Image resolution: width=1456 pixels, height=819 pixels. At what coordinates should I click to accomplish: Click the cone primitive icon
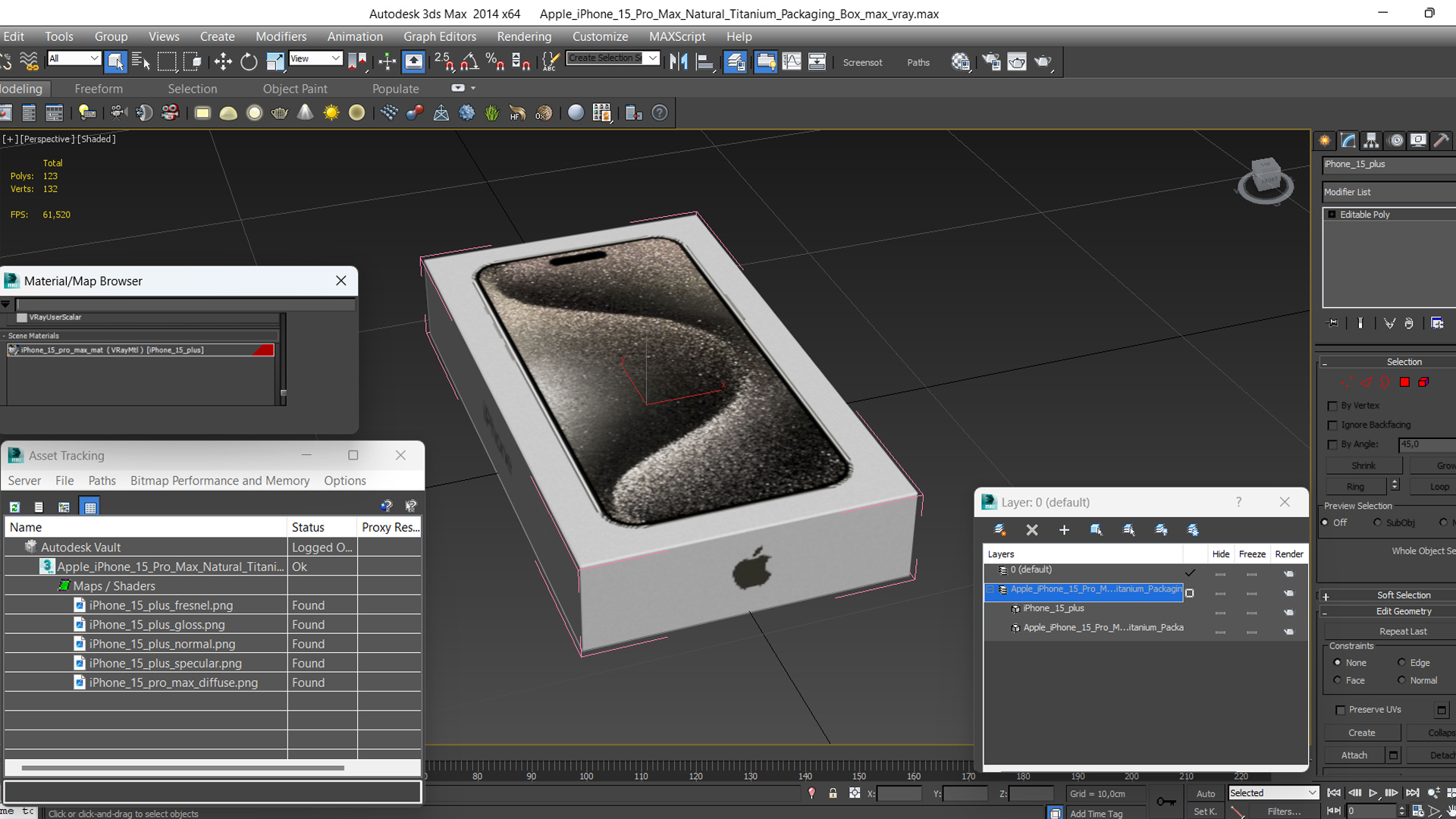(x=305, y=113)
